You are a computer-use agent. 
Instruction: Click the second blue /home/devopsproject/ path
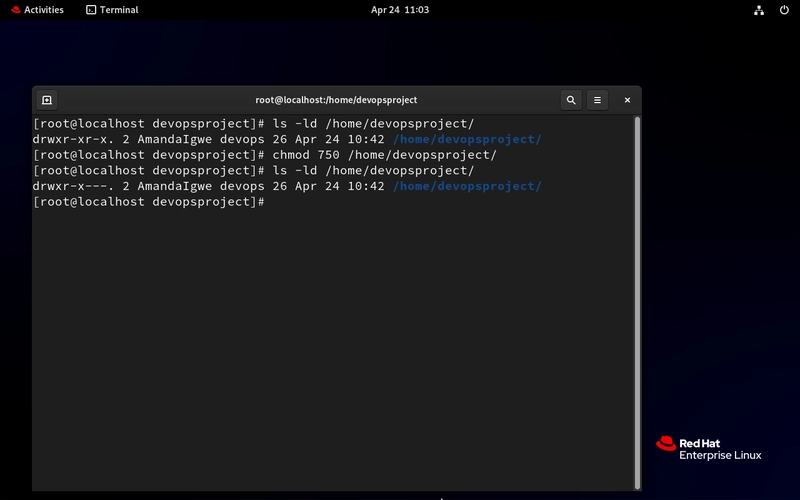tap(467, 186)
